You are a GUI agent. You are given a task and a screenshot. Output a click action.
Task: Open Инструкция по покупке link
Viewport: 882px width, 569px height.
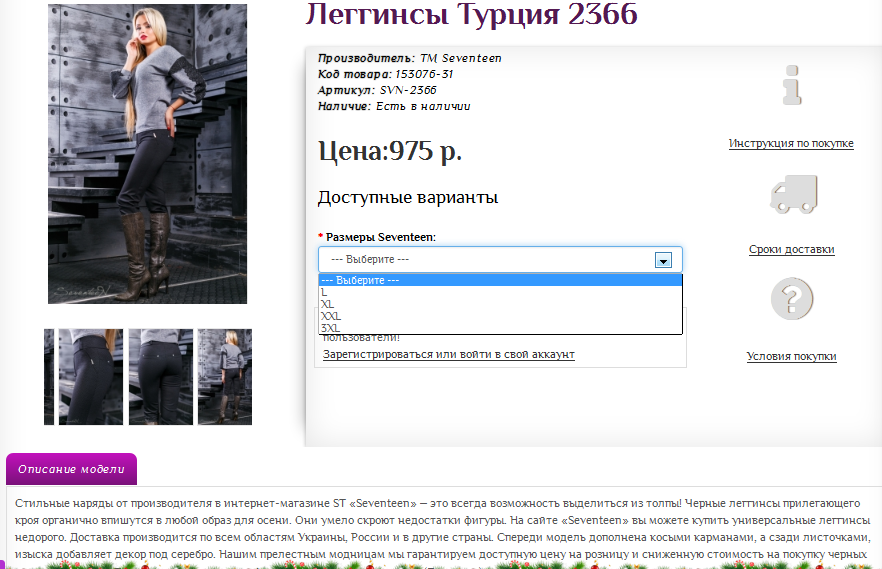(x=791, y=143)
